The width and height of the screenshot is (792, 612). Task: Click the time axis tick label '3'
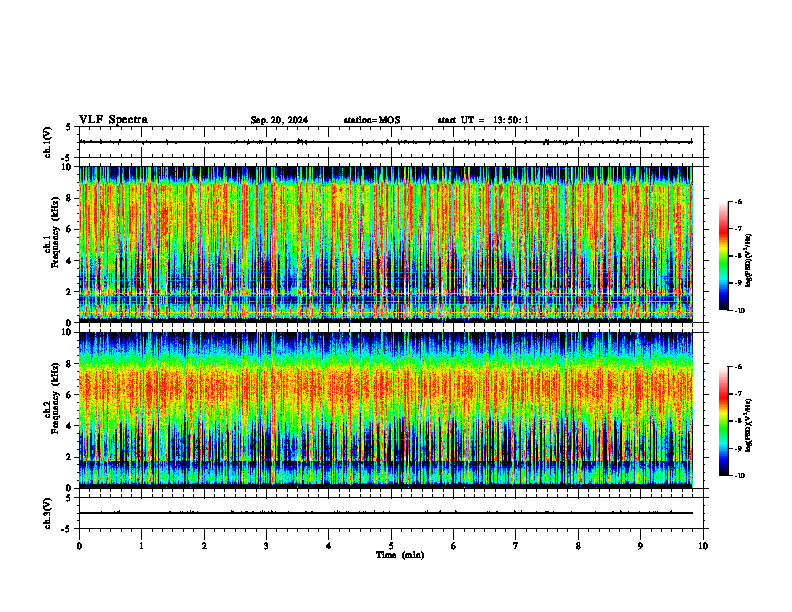266,546
